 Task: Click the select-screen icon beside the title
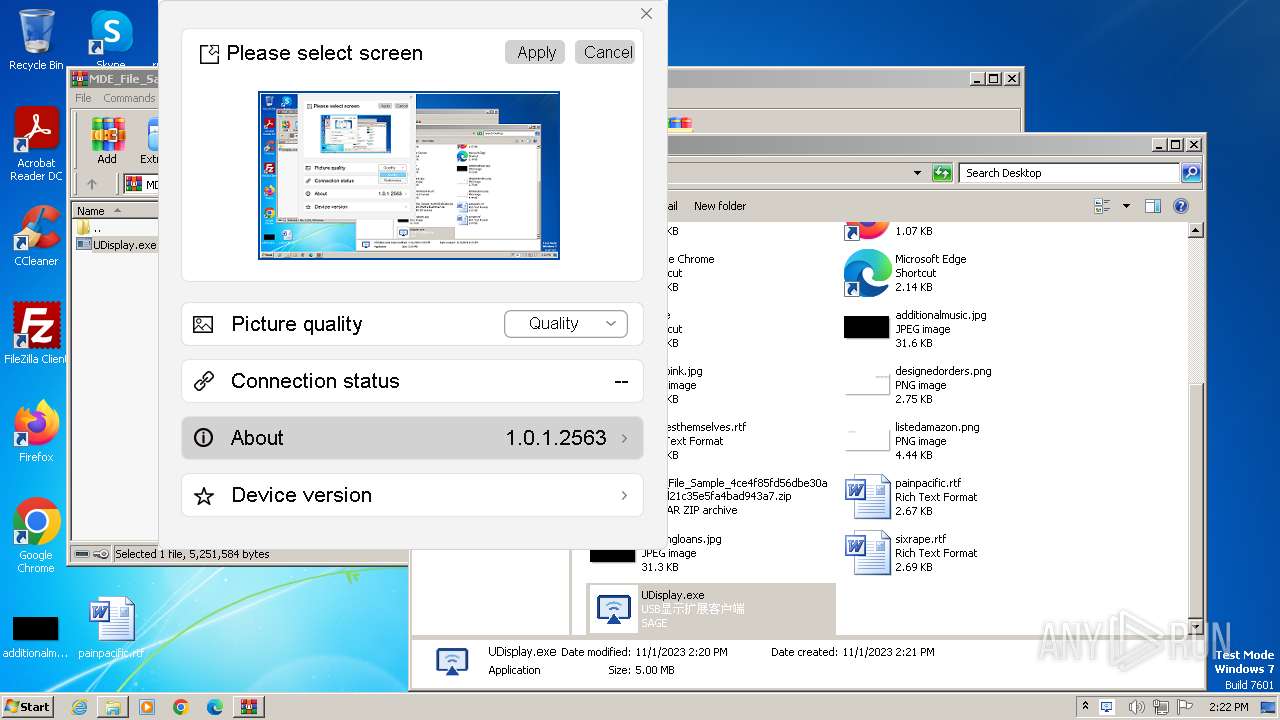pyautogui.click(x=209, y=54)
